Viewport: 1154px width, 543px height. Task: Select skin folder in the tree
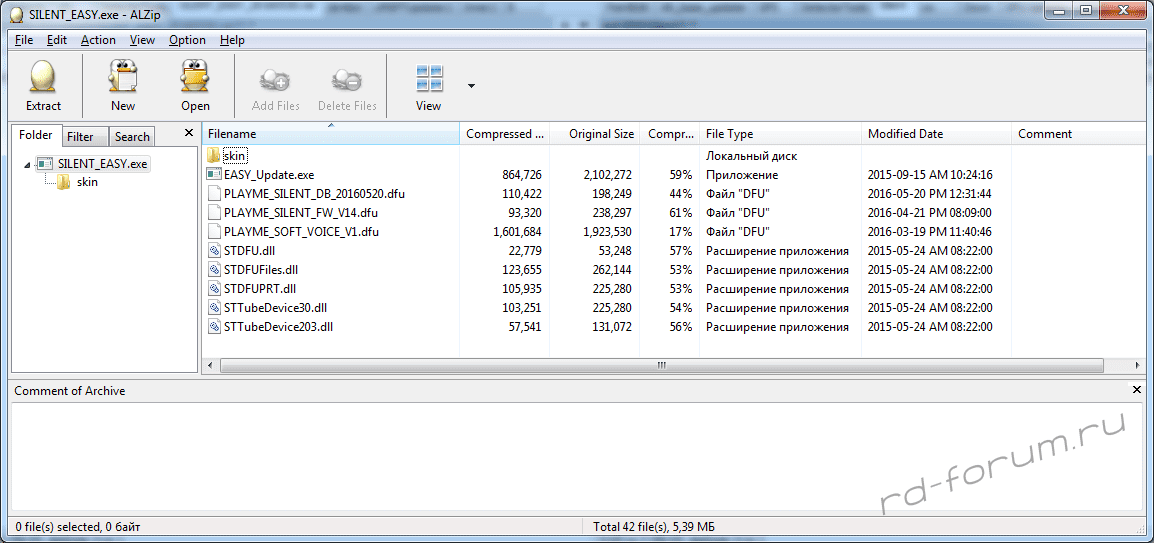(87, 182)
